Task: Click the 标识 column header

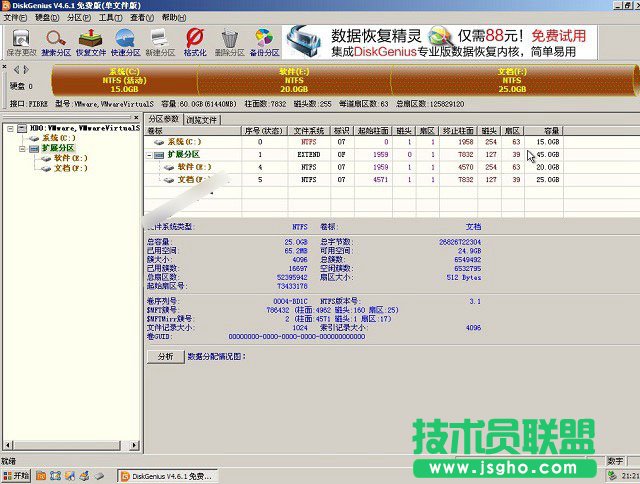Action: coord(342,131)
